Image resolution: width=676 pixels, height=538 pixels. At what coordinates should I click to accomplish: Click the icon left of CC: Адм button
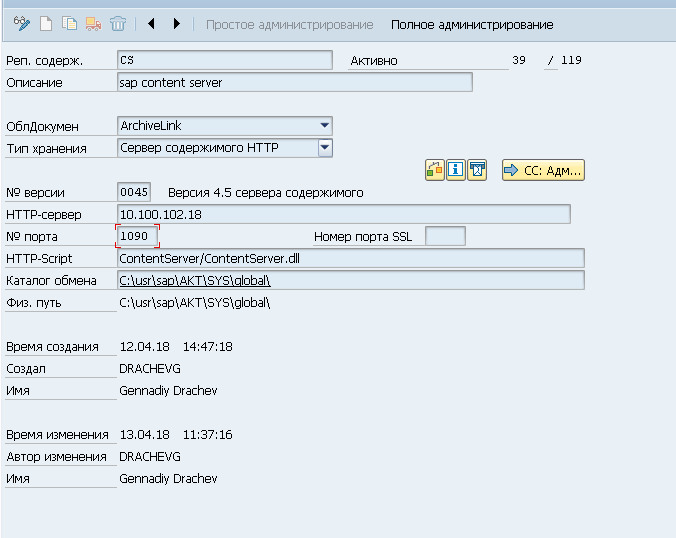pos(477,170)
